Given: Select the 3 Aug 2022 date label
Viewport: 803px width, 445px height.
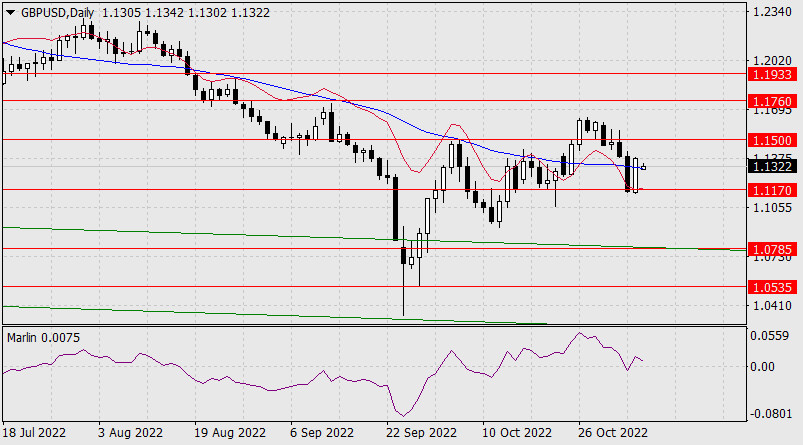Looking at the screenshot, I should click(x=130, y=433).
